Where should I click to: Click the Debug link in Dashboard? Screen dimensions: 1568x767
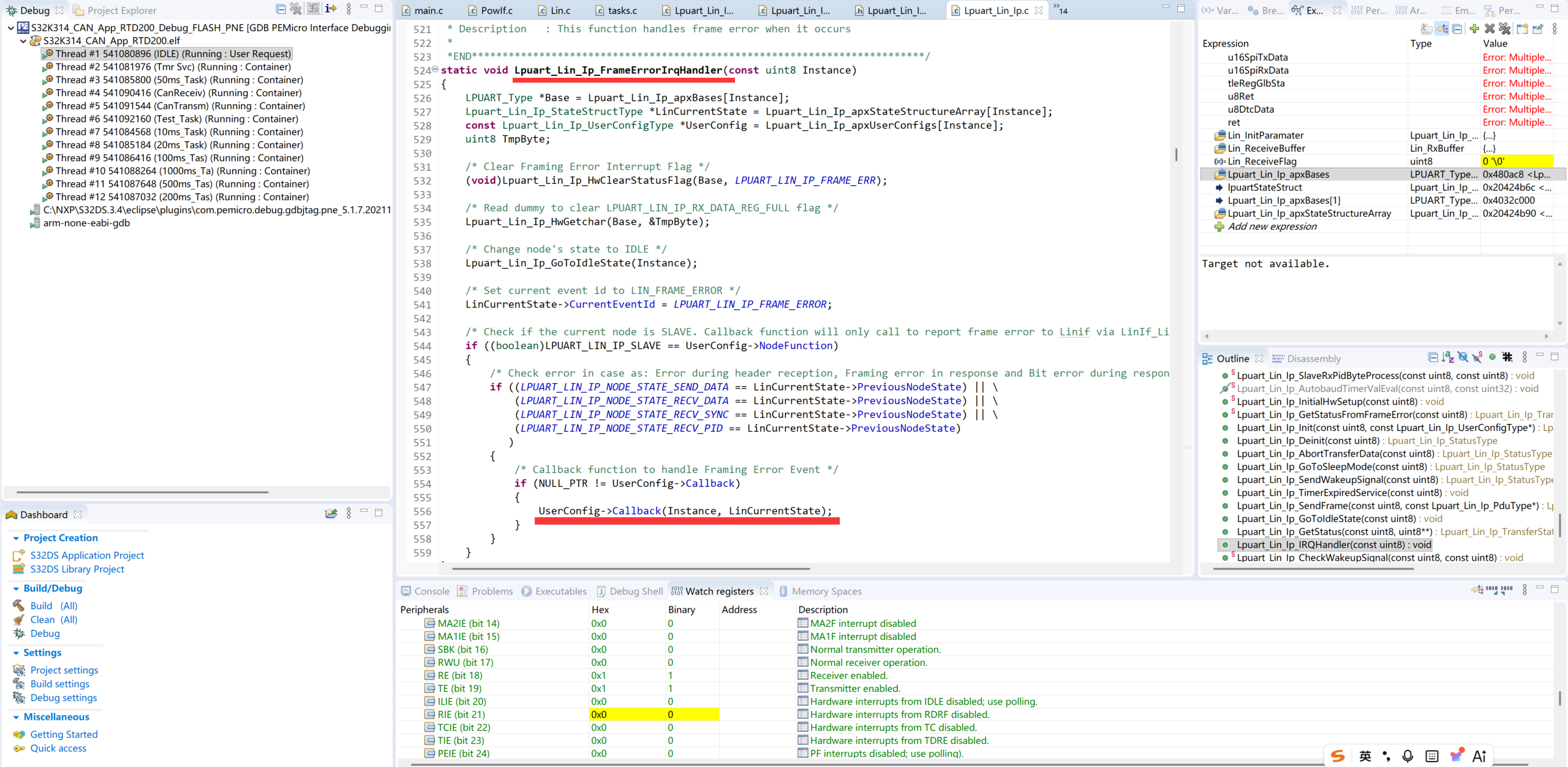pos(45,634)
